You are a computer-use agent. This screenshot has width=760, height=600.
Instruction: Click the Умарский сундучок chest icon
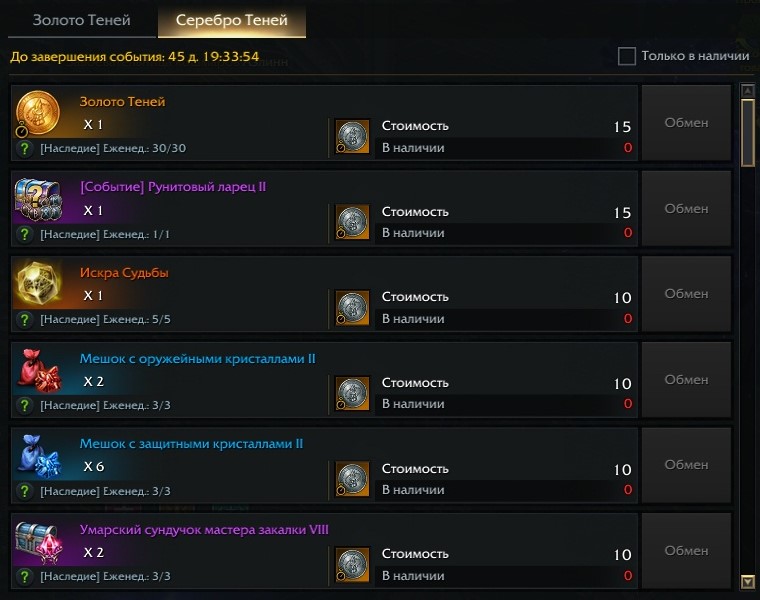[37, 541]
